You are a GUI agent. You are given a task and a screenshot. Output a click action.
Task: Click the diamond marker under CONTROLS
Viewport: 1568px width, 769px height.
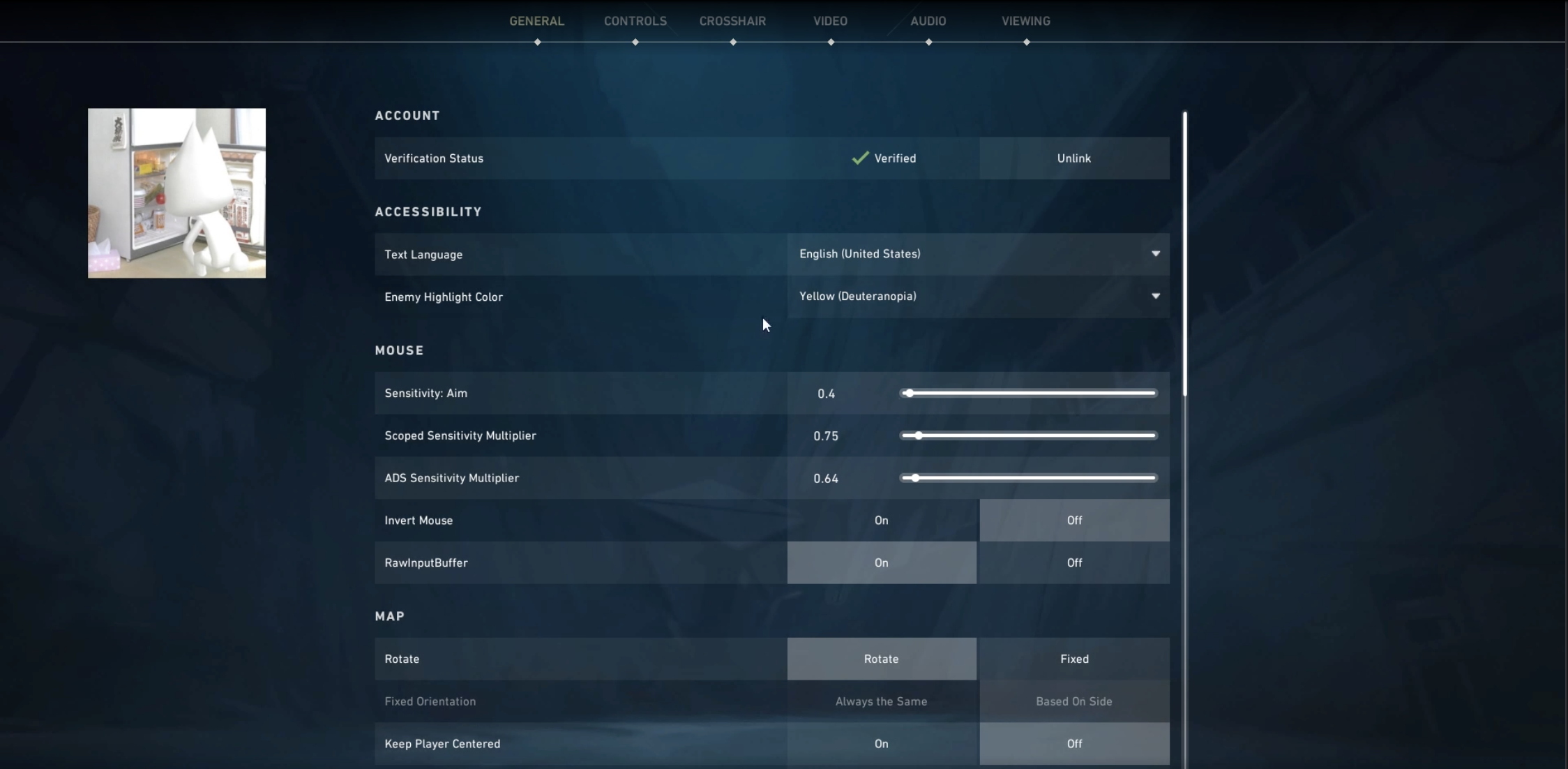[x=635, y=43]
